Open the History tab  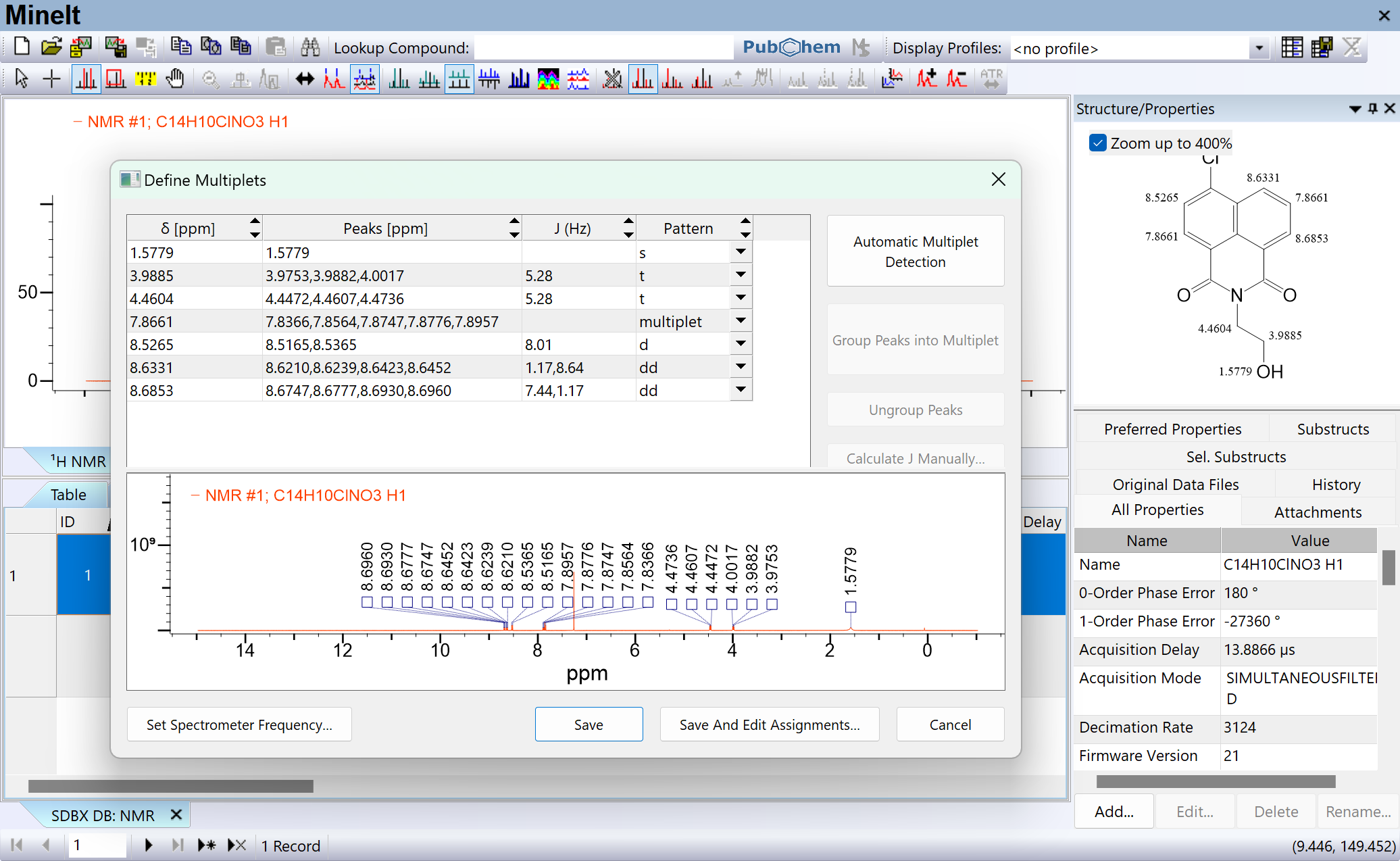tap(1335, 485)
